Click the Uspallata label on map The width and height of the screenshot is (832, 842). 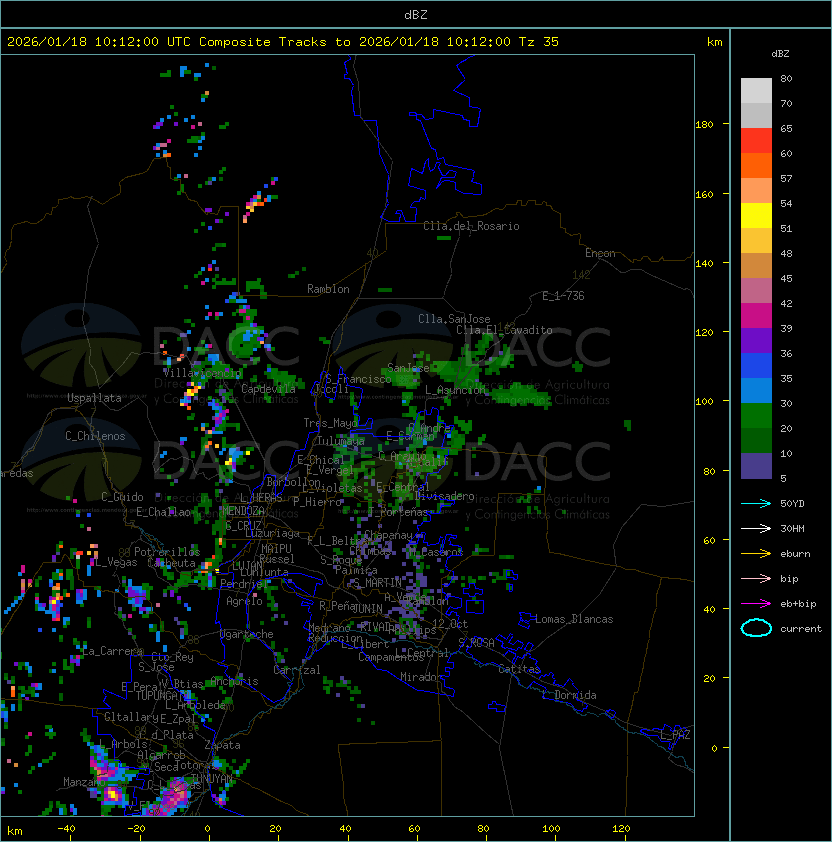[95, 398]
